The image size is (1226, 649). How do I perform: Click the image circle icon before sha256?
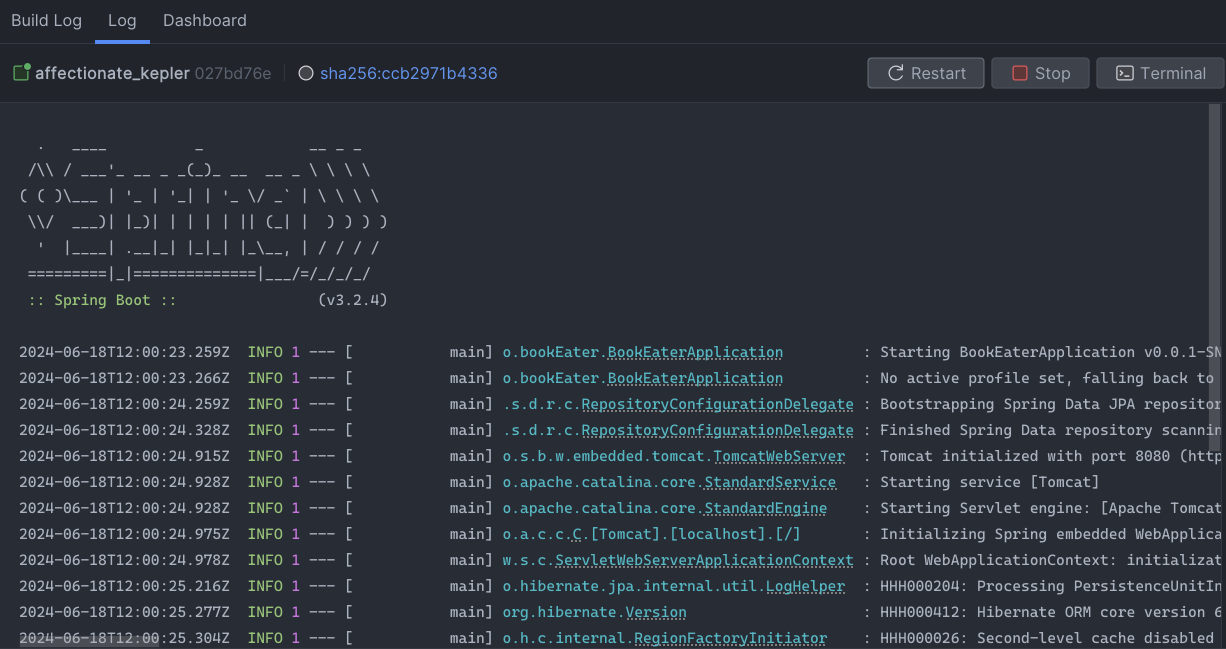306,73
